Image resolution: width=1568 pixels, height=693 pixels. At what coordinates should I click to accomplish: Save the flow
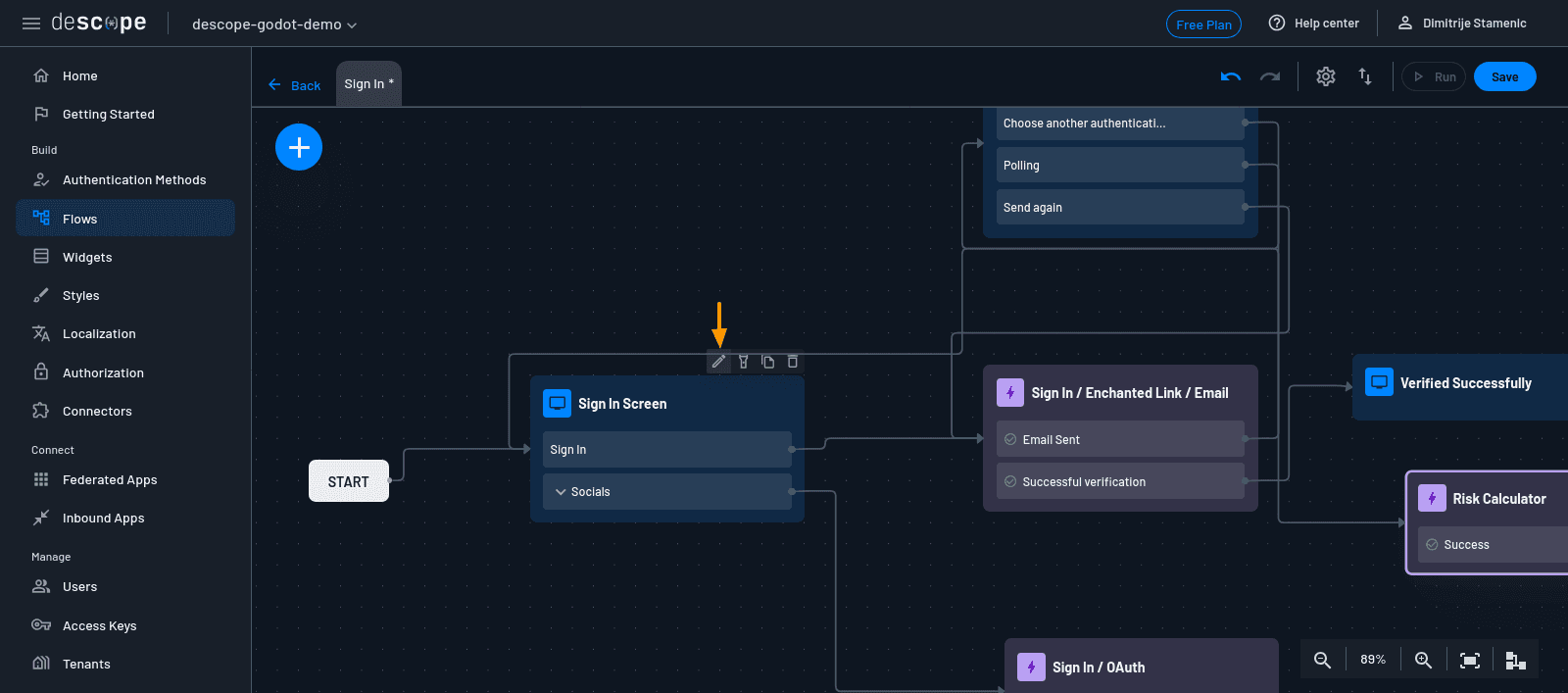tap(1504, 76)
